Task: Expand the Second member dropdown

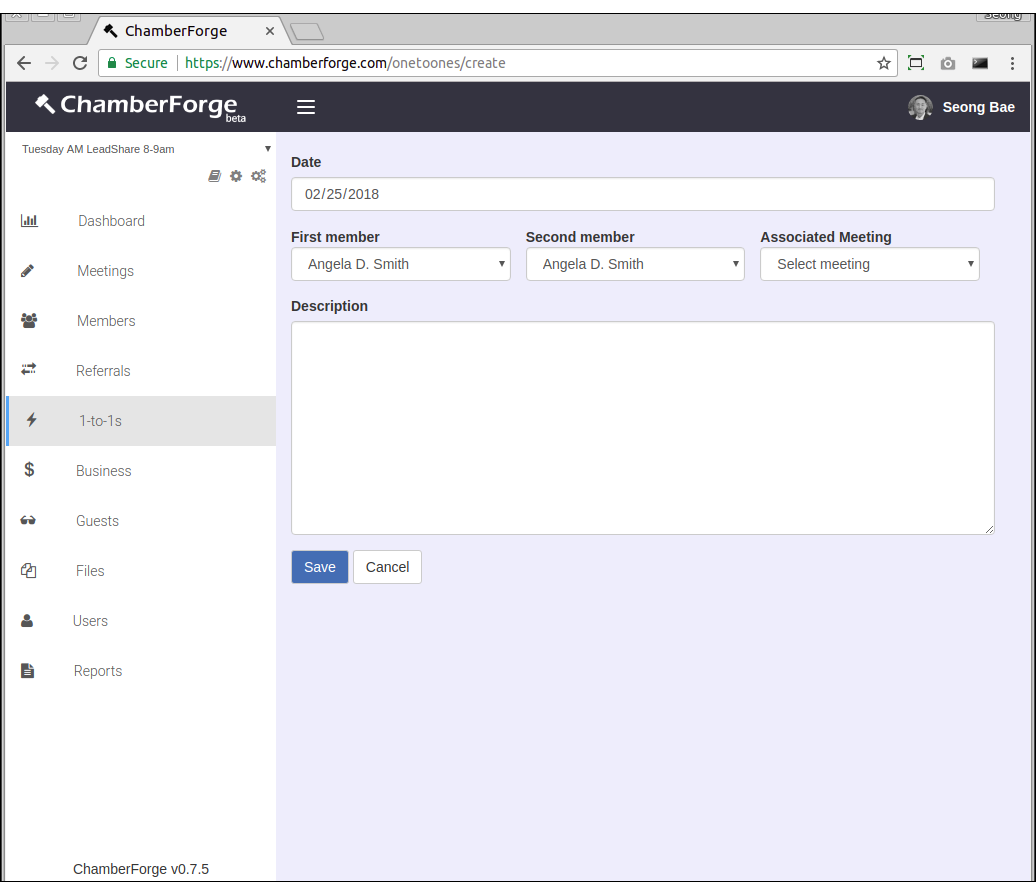Action: [x=635, y=264]
